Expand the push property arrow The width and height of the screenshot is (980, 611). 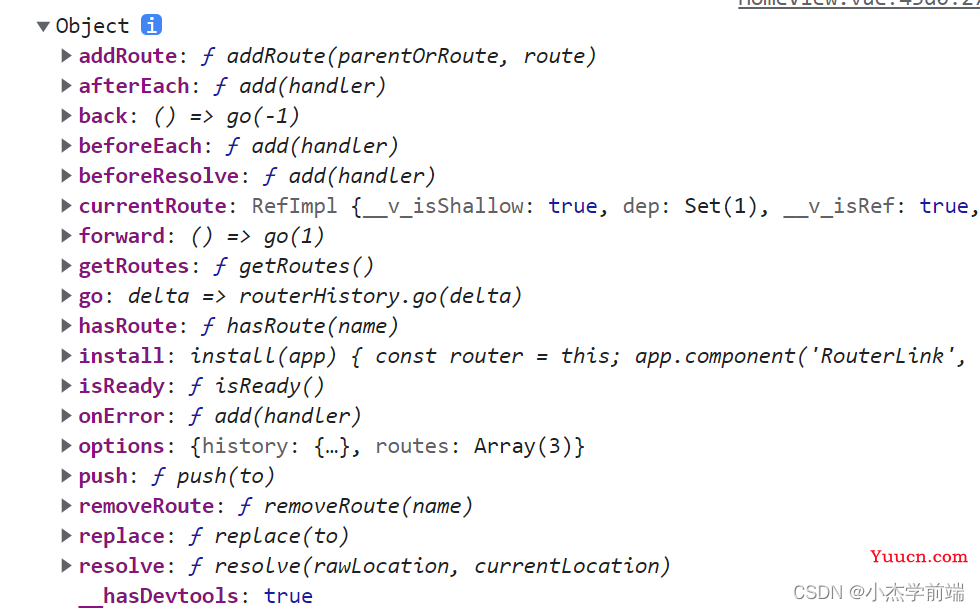[x=66, y=475]
